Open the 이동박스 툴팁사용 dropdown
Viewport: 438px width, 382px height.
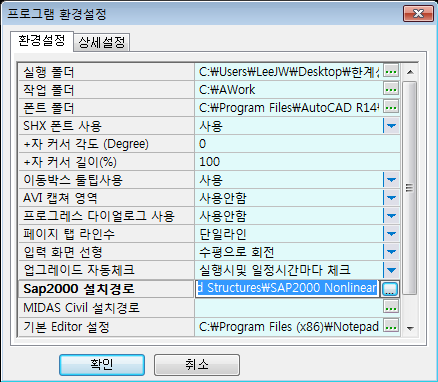391,180
